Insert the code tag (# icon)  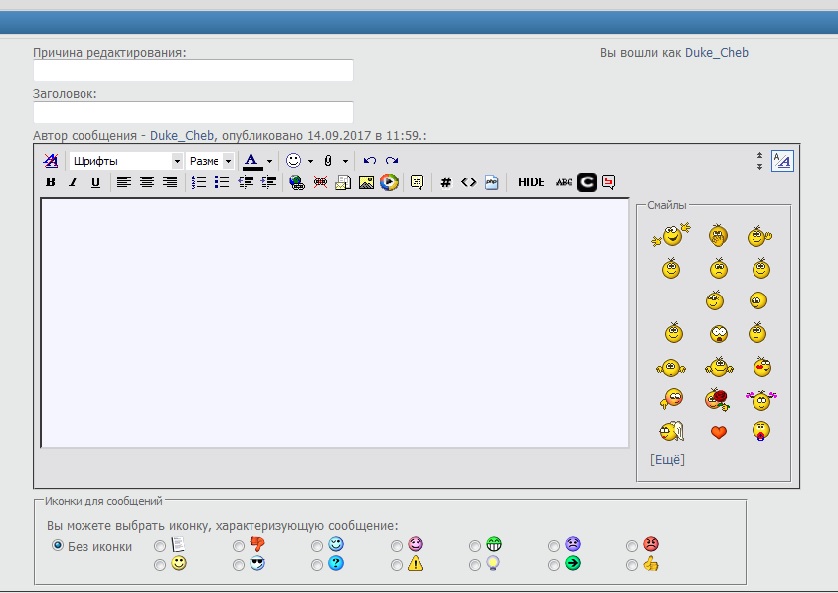[x=446, y=182]
